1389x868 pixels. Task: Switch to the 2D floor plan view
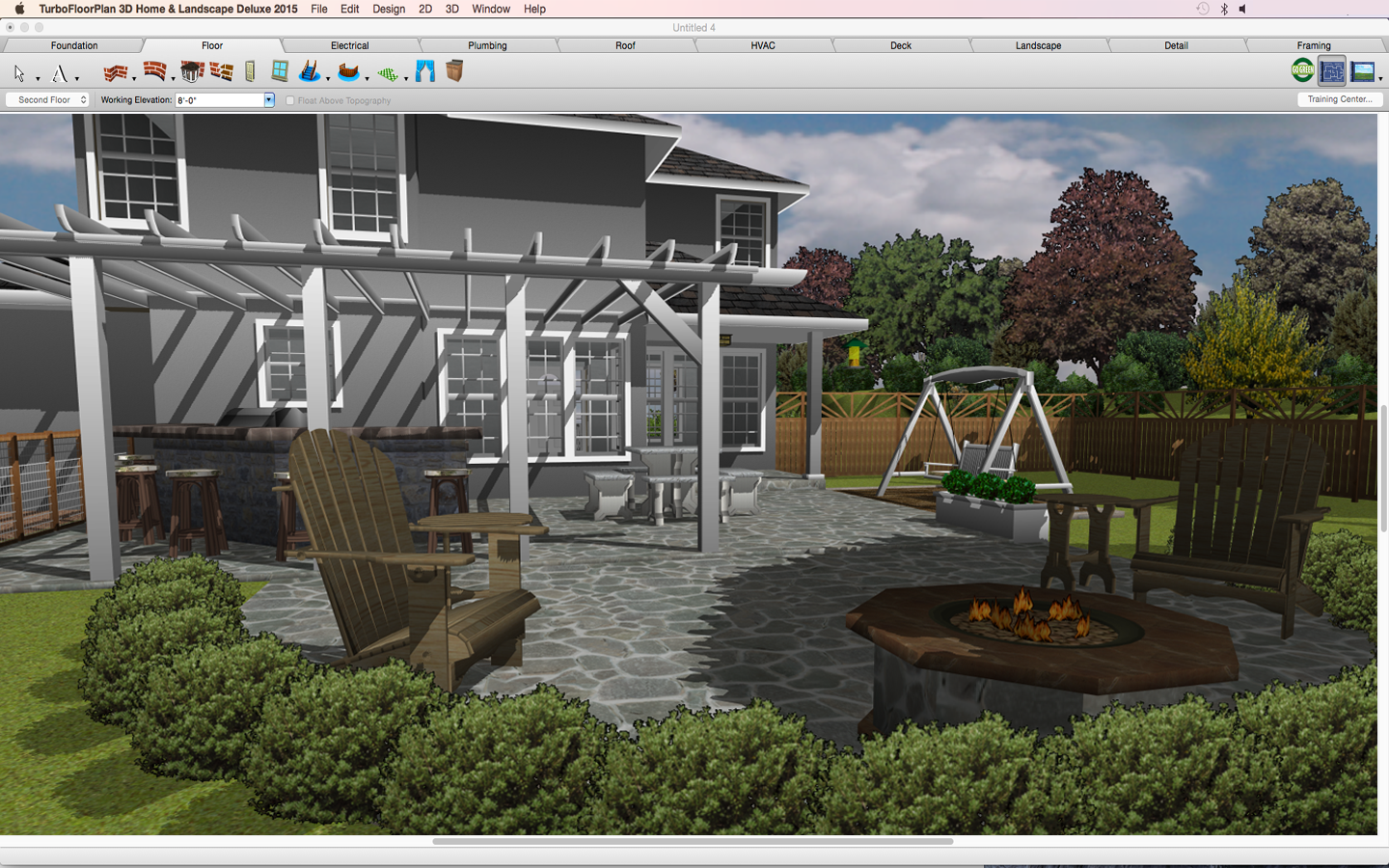point(1332,71)
